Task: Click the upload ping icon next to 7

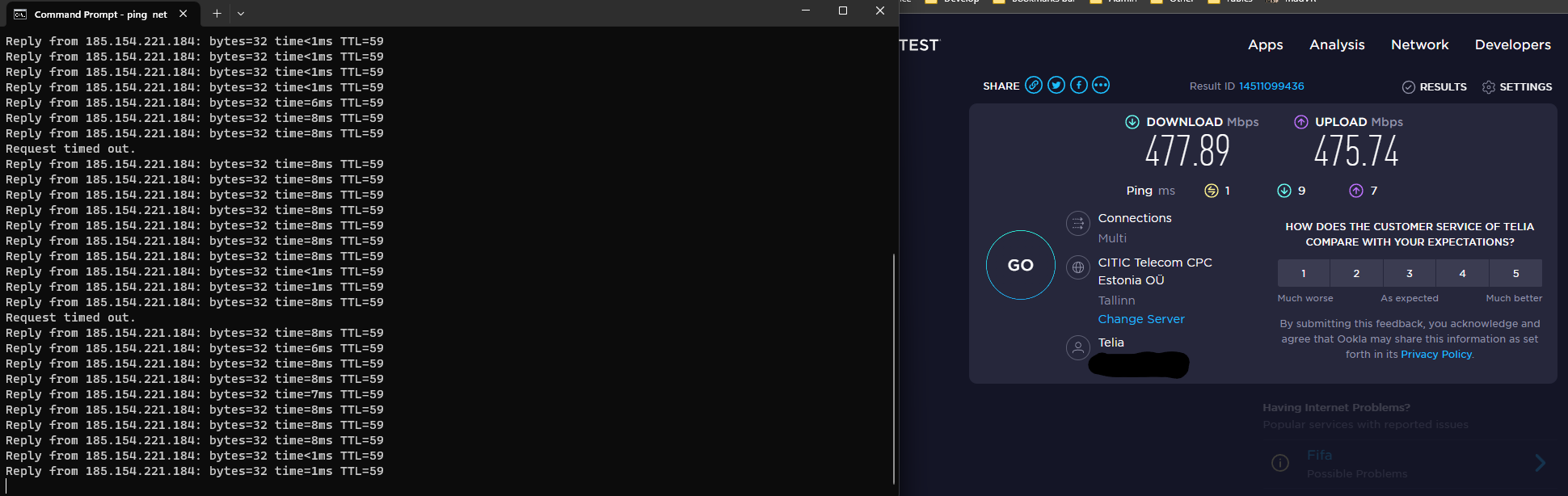Action: tap(1356, 191)
